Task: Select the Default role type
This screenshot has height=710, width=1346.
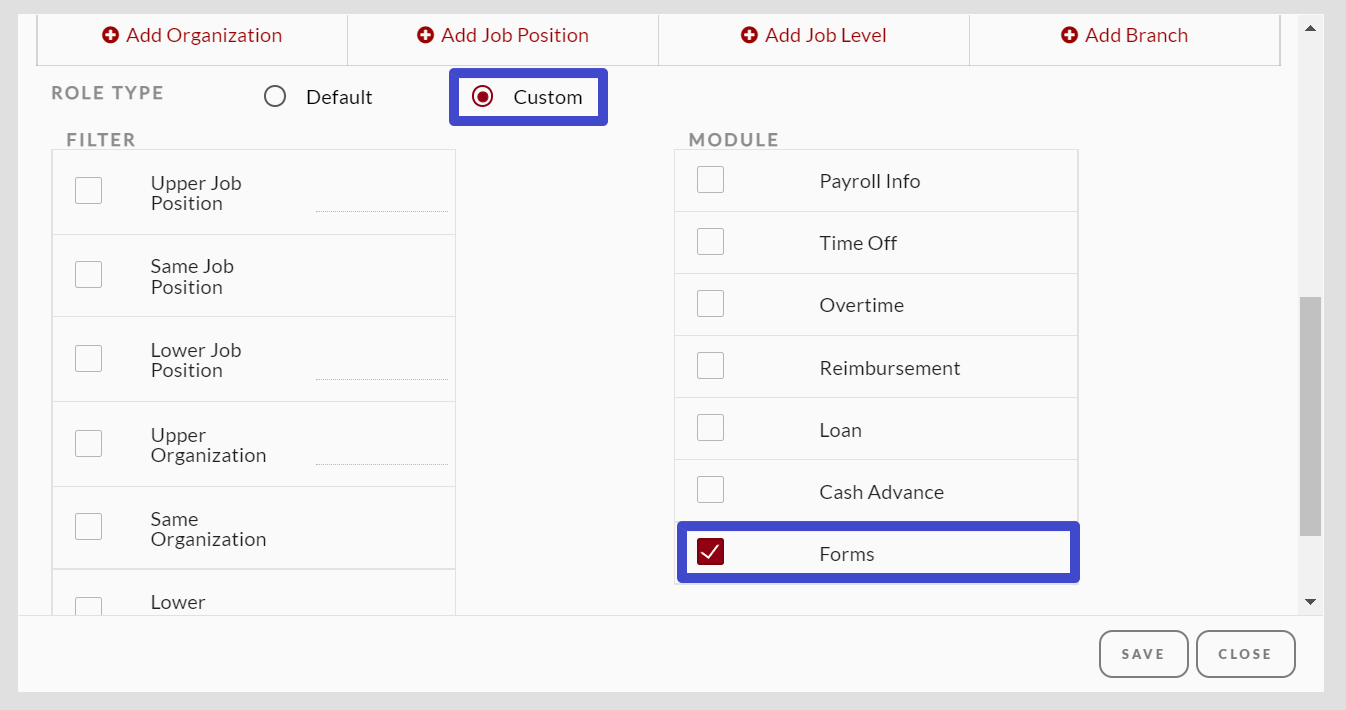Action: [x=275, y=97]
